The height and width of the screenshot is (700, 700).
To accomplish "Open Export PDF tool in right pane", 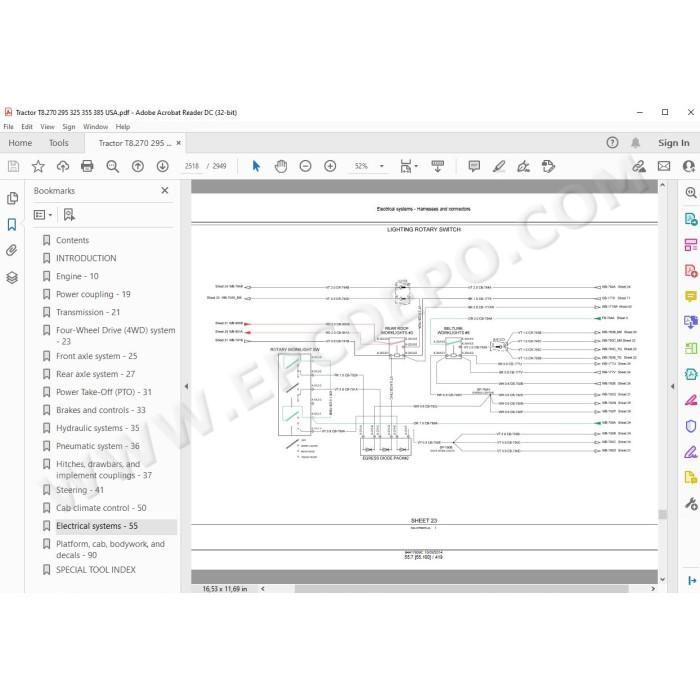I will tap(691, 219).
